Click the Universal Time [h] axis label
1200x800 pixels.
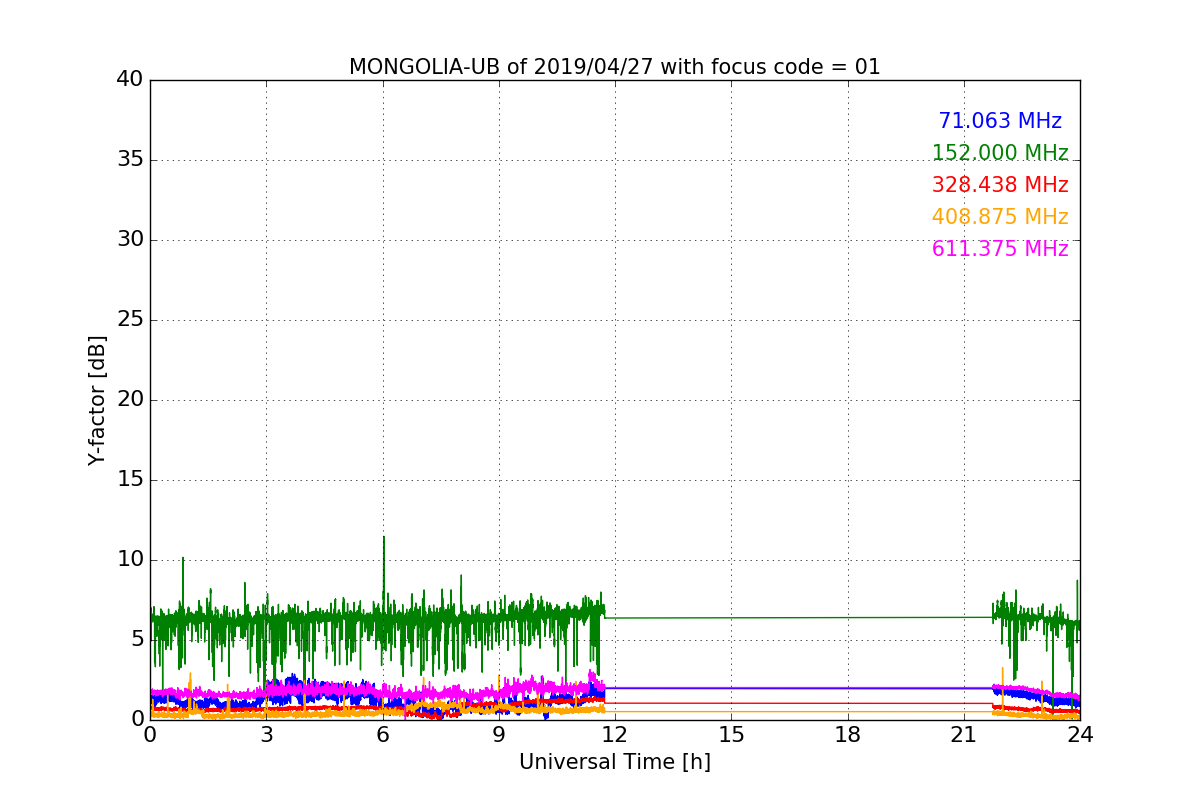click(615, 762)
